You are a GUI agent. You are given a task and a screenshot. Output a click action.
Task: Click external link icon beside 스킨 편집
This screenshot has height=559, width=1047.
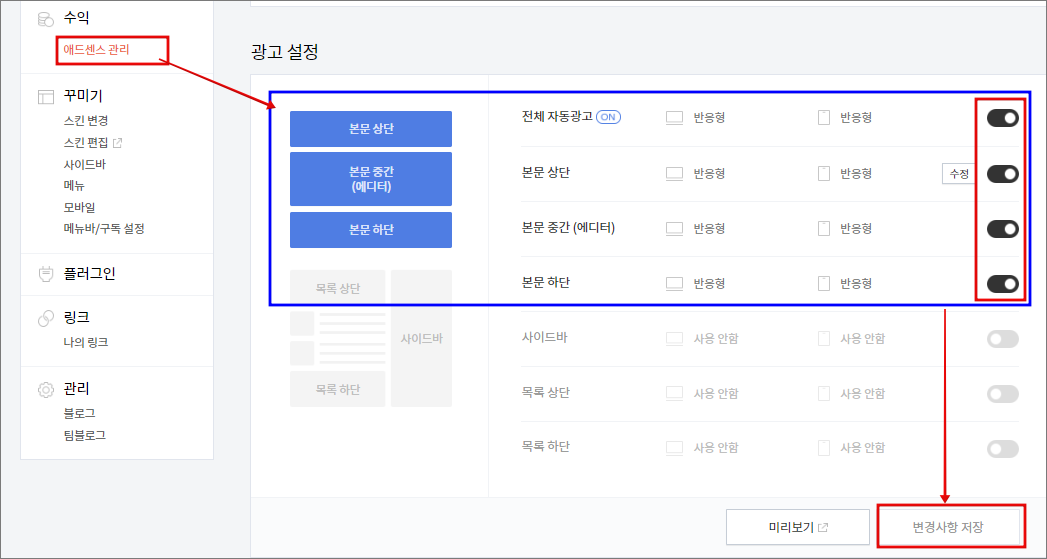click(x=118, y=142)
